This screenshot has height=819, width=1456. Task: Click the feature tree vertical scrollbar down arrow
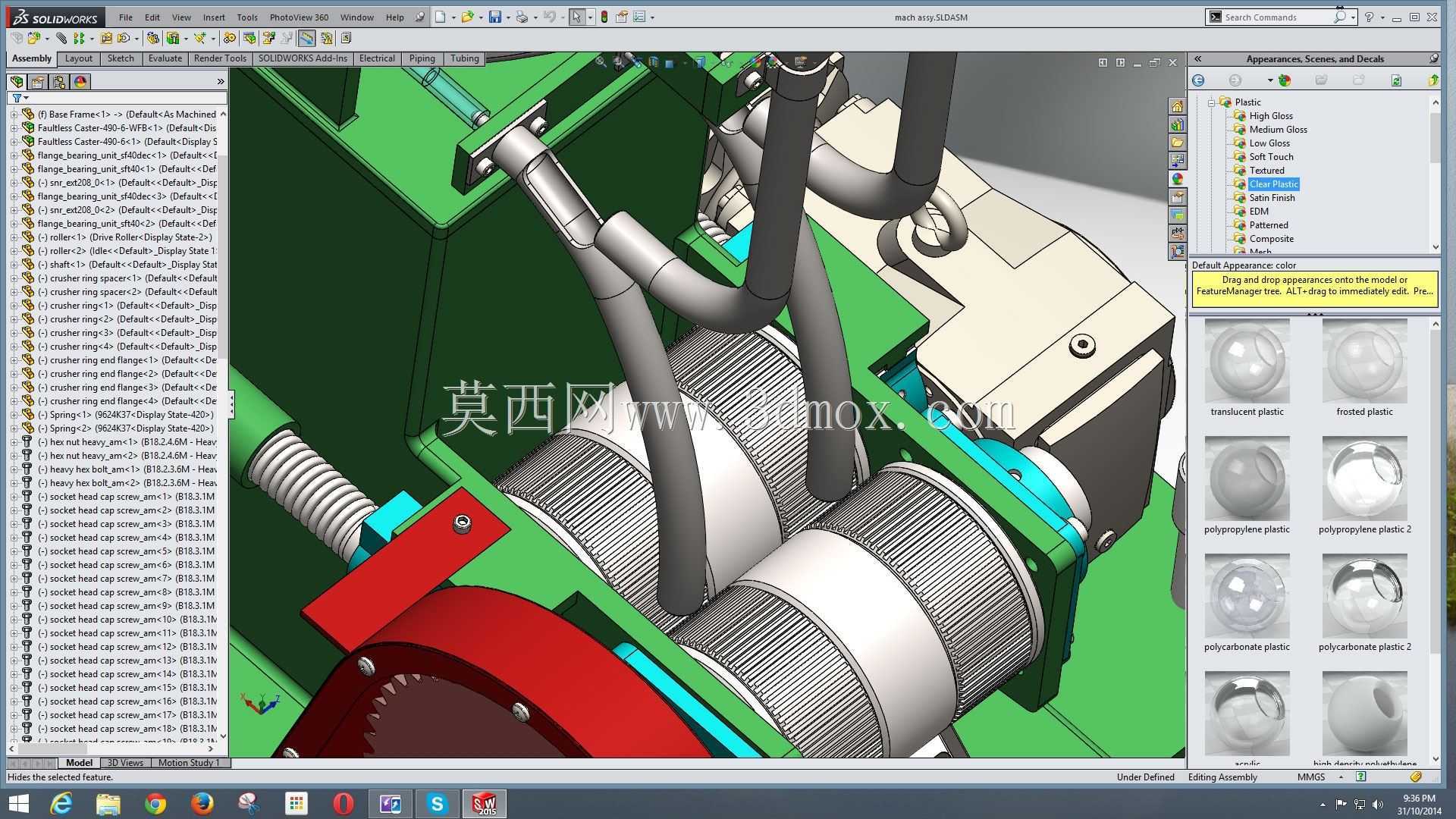tap(223, 736)
